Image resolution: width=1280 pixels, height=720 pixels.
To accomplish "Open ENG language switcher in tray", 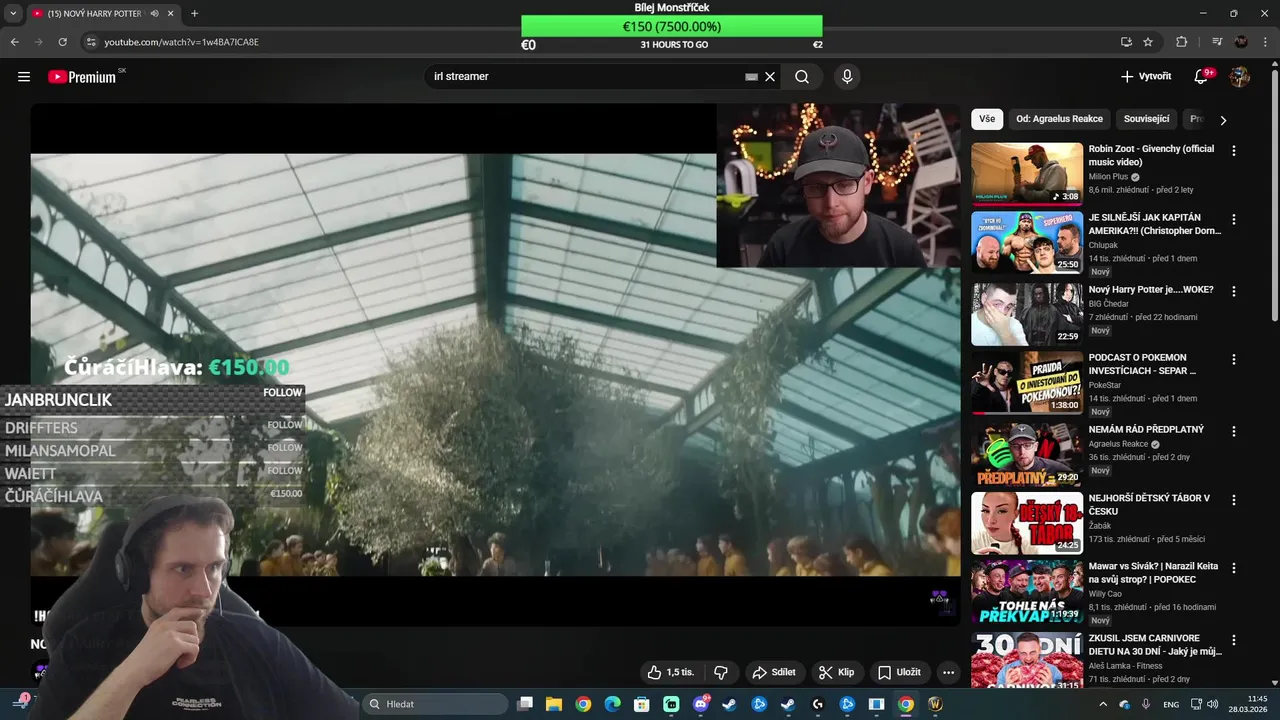I will [1171, 704].
